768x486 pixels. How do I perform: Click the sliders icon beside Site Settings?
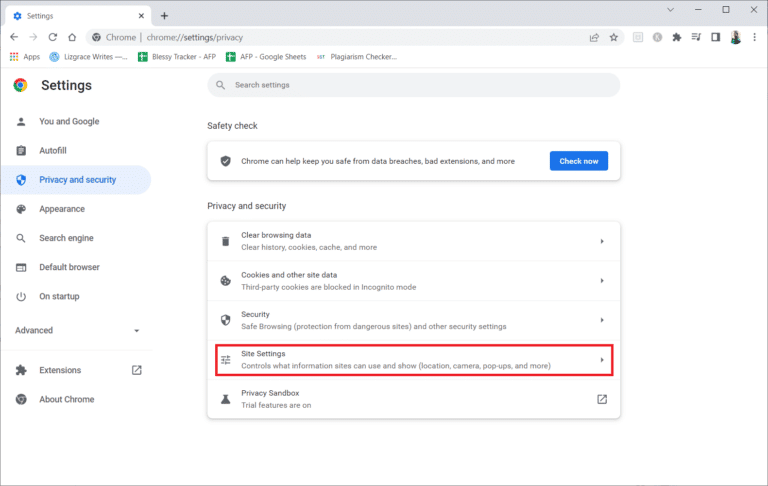coord(225,360)
